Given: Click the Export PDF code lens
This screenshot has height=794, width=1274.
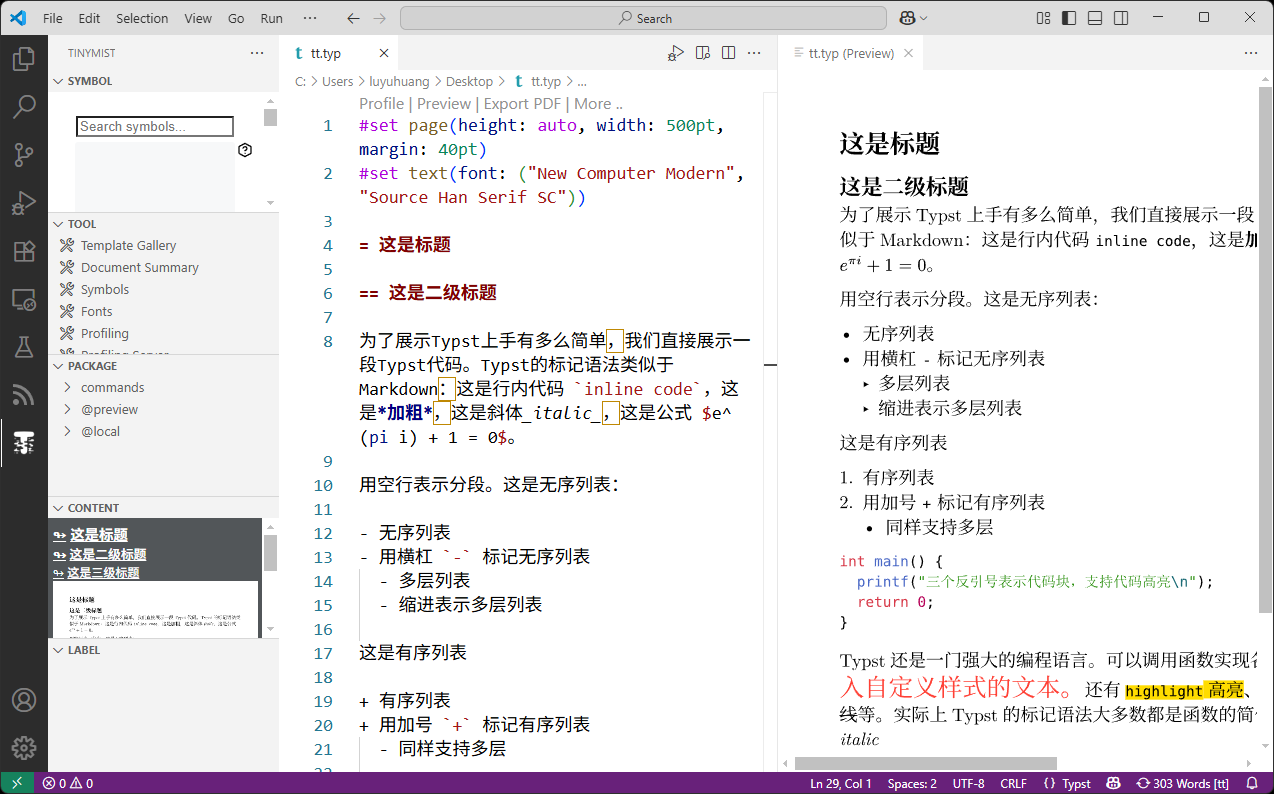Looking at the screenshot, I should 522,104.
